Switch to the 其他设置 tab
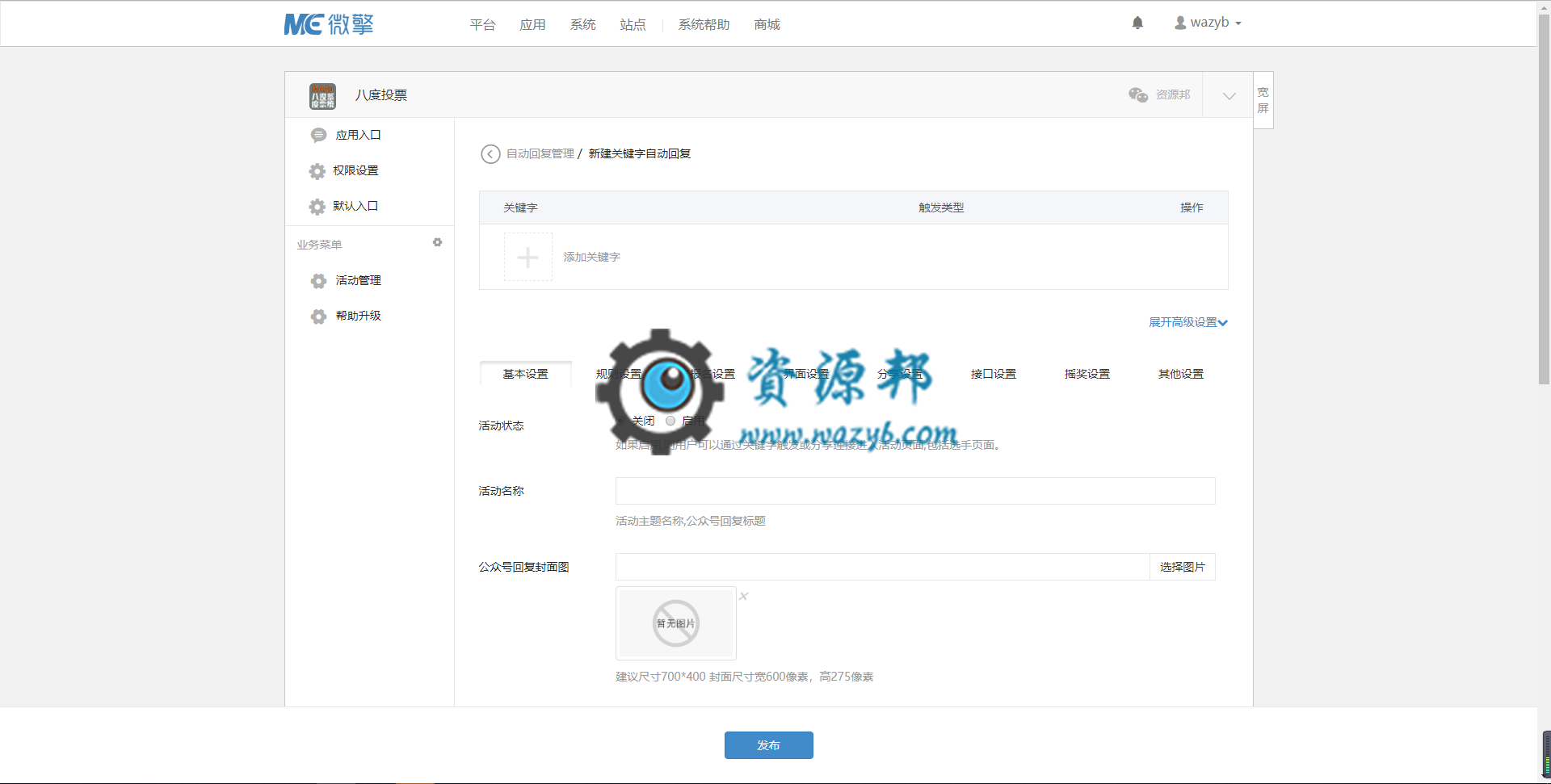Screen dimensions: 1551x784 pyautogui.click(x=1181, y=374)
